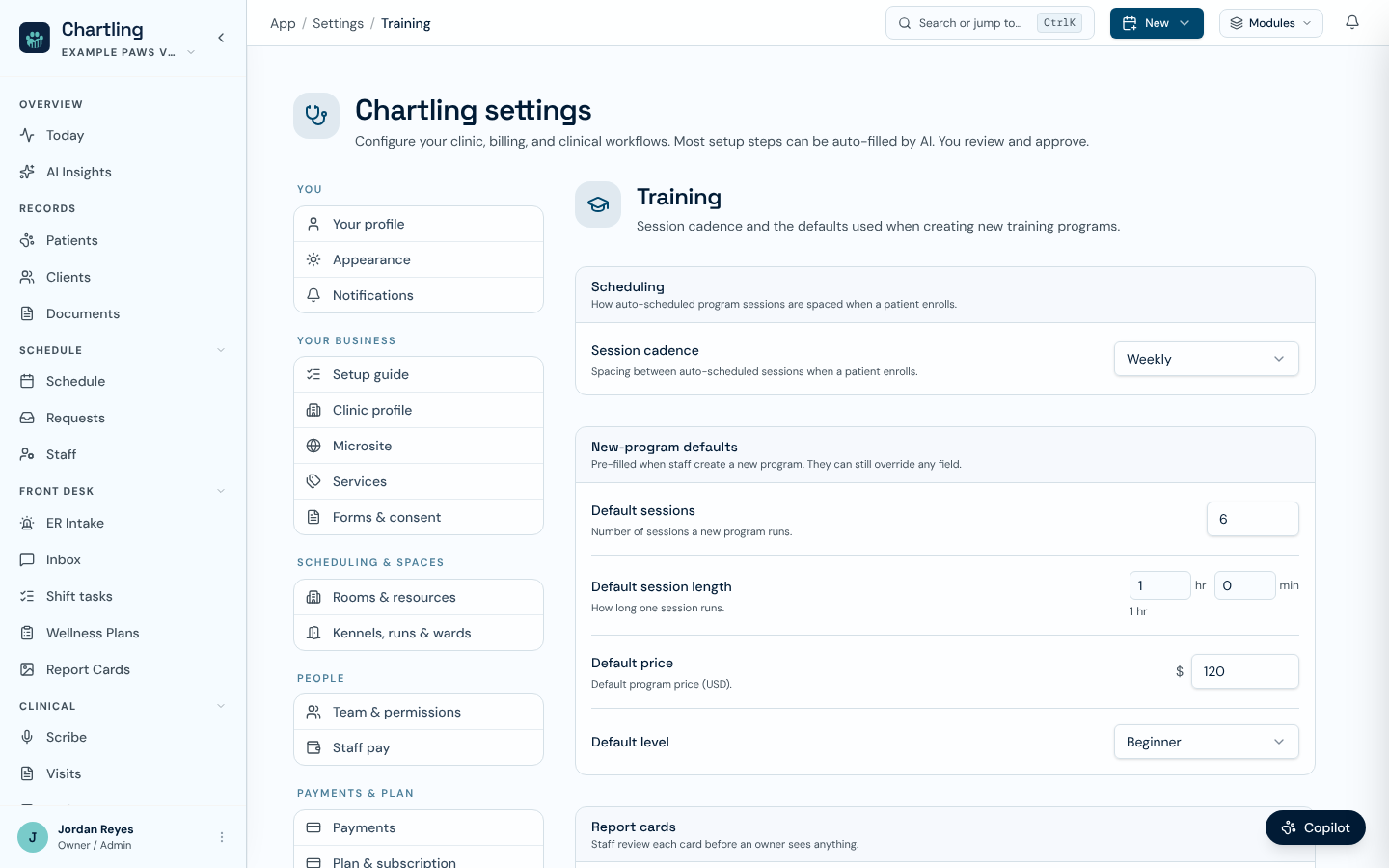Click the session length minutes field
The width and height of the screenshot is (1389, 868).
(x=1244, y=585)
